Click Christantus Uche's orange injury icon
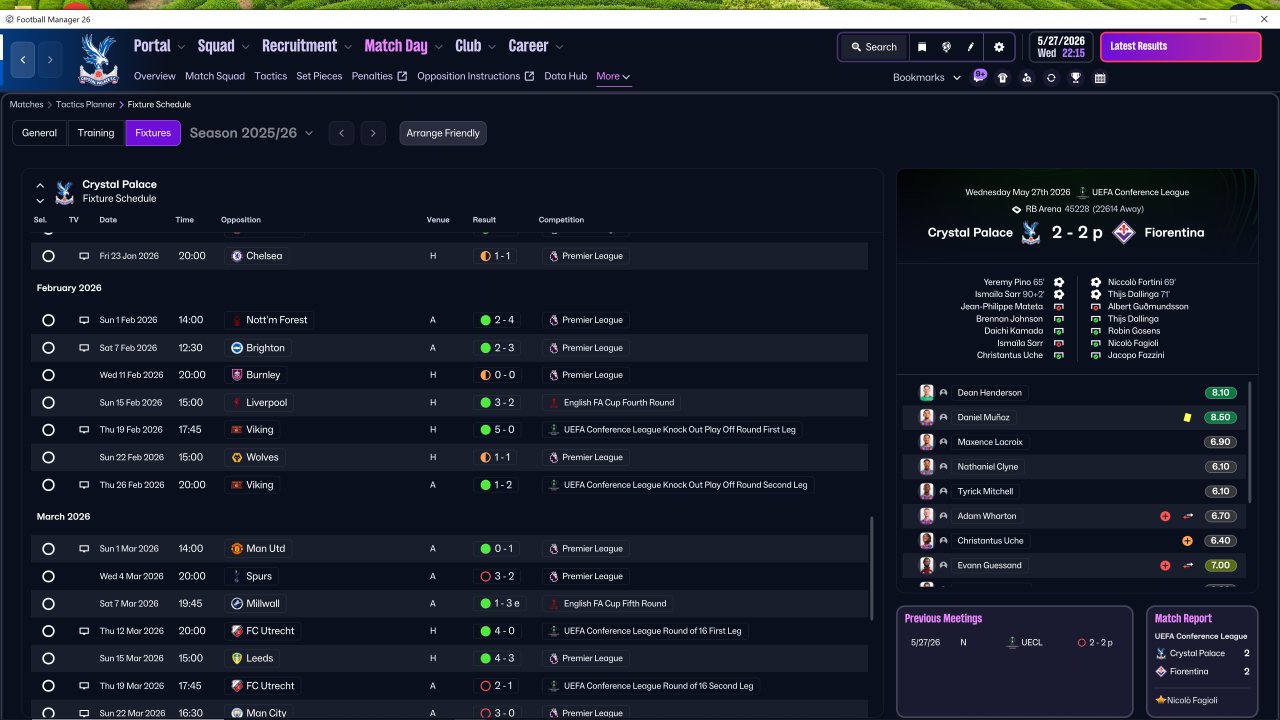Viewport: 1280px width, 720px height. pos(1187,541)
